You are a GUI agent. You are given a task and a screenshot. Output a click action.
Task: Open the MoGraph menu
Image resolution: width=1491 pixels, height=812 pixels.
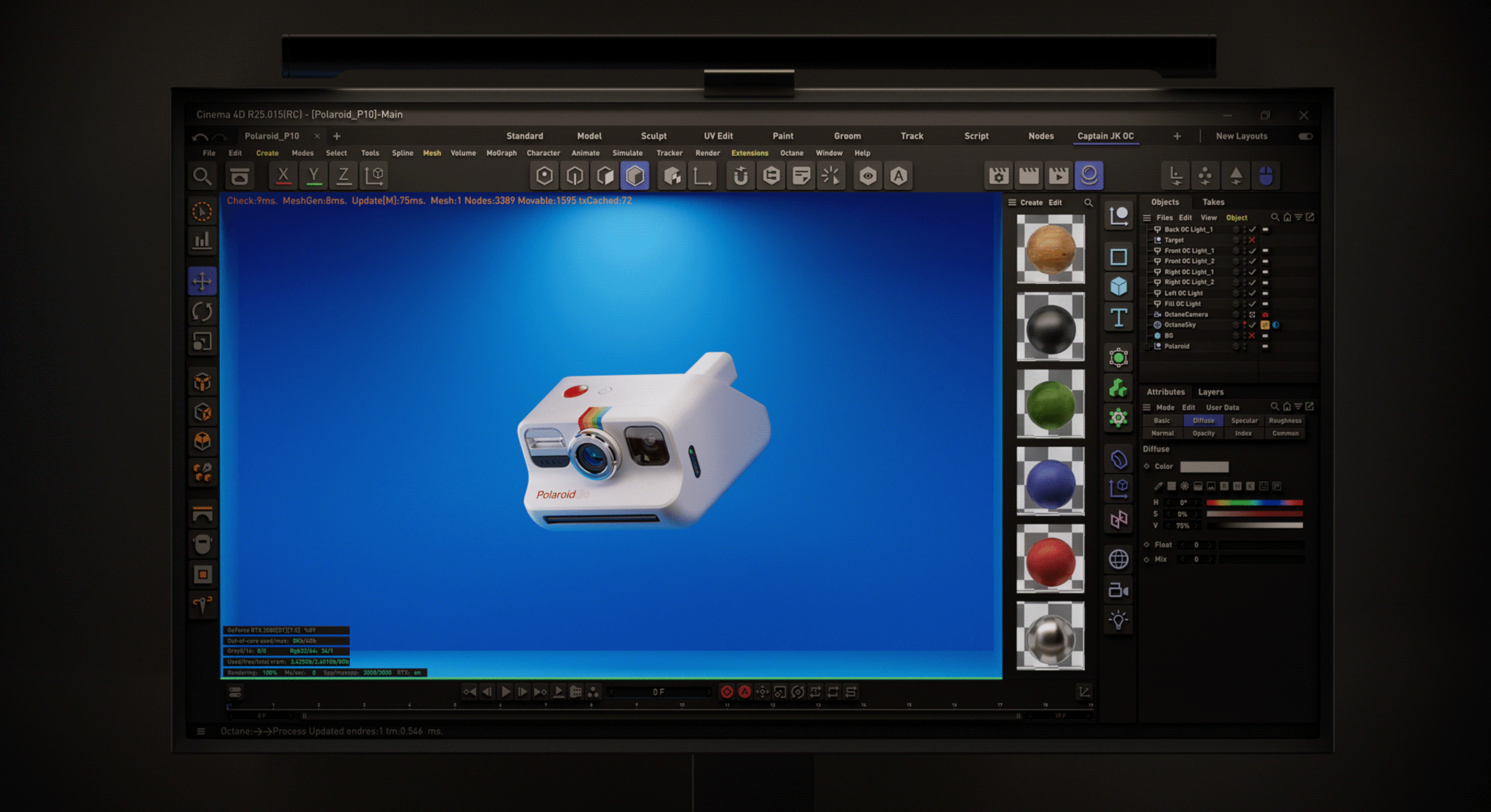tap(501, 153)
